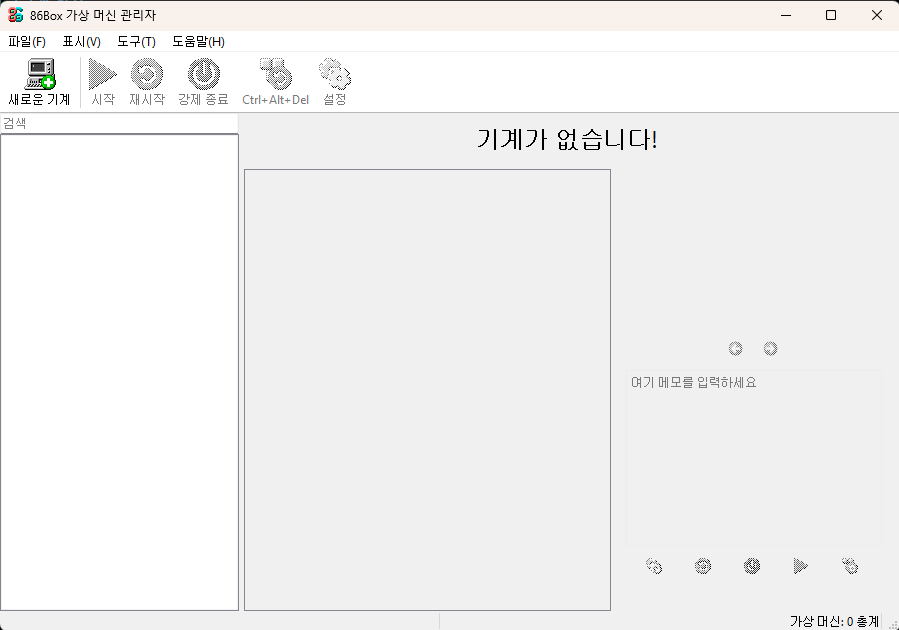
Task: Click the small play icon below notes
Action: (x=801, y=566)
